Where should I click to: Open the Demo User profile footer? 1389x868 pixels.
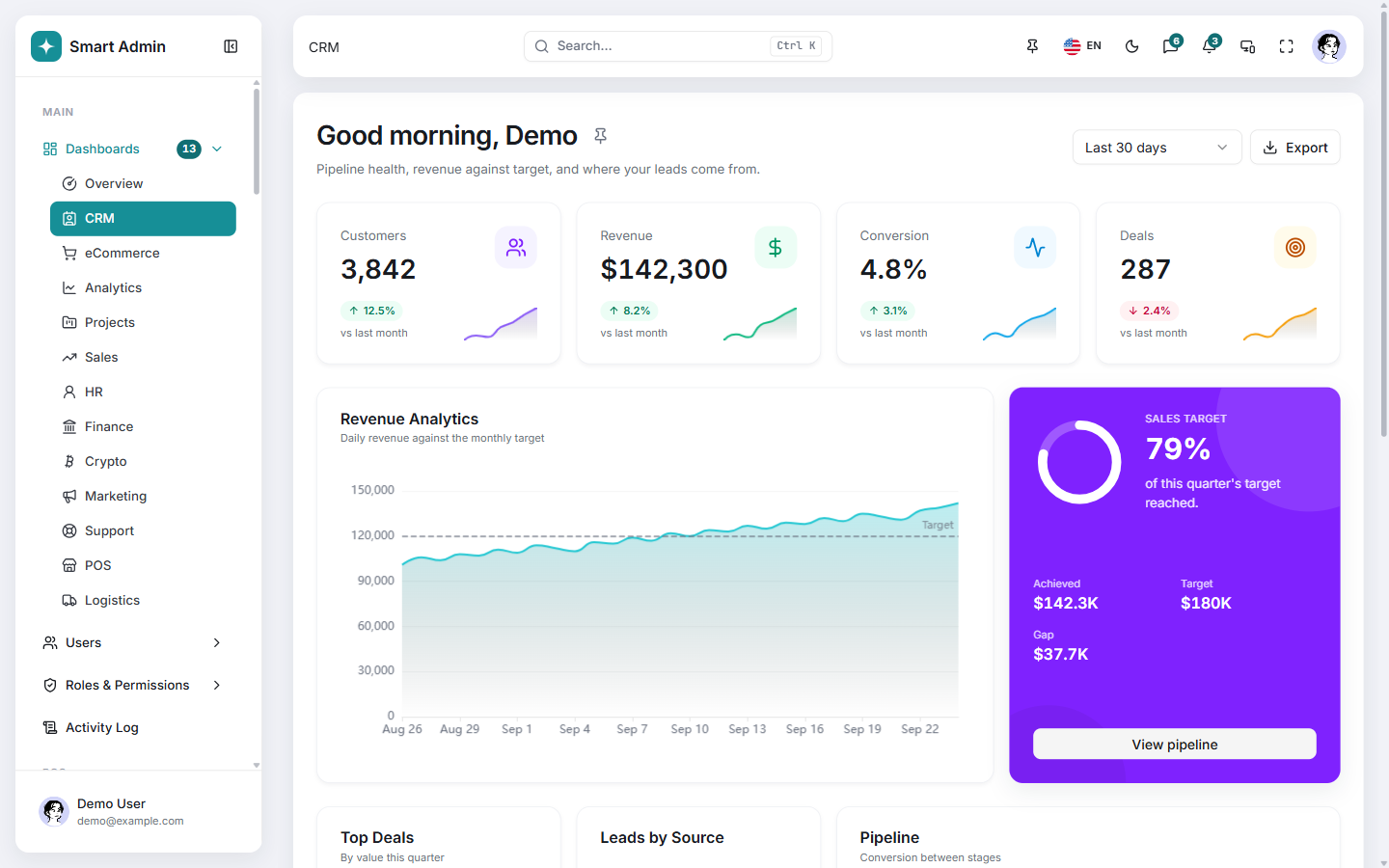tap(139, 811)
